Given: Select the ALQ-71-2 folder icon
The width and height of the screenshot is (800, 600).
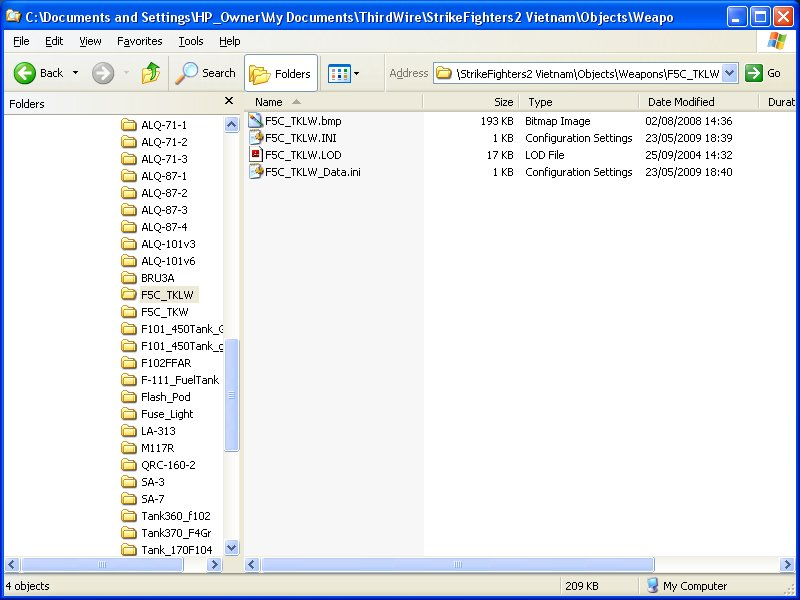Looking at the screenshot, I should [x=129, y=142].
